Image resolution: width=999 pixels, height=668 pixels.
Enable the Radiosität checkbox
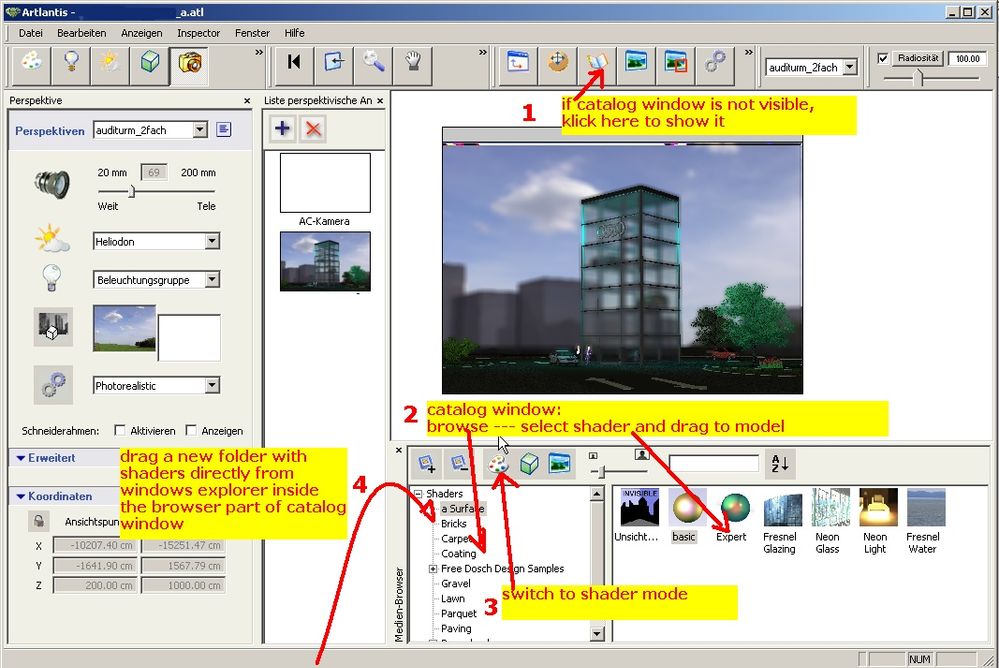pos(884,57)
